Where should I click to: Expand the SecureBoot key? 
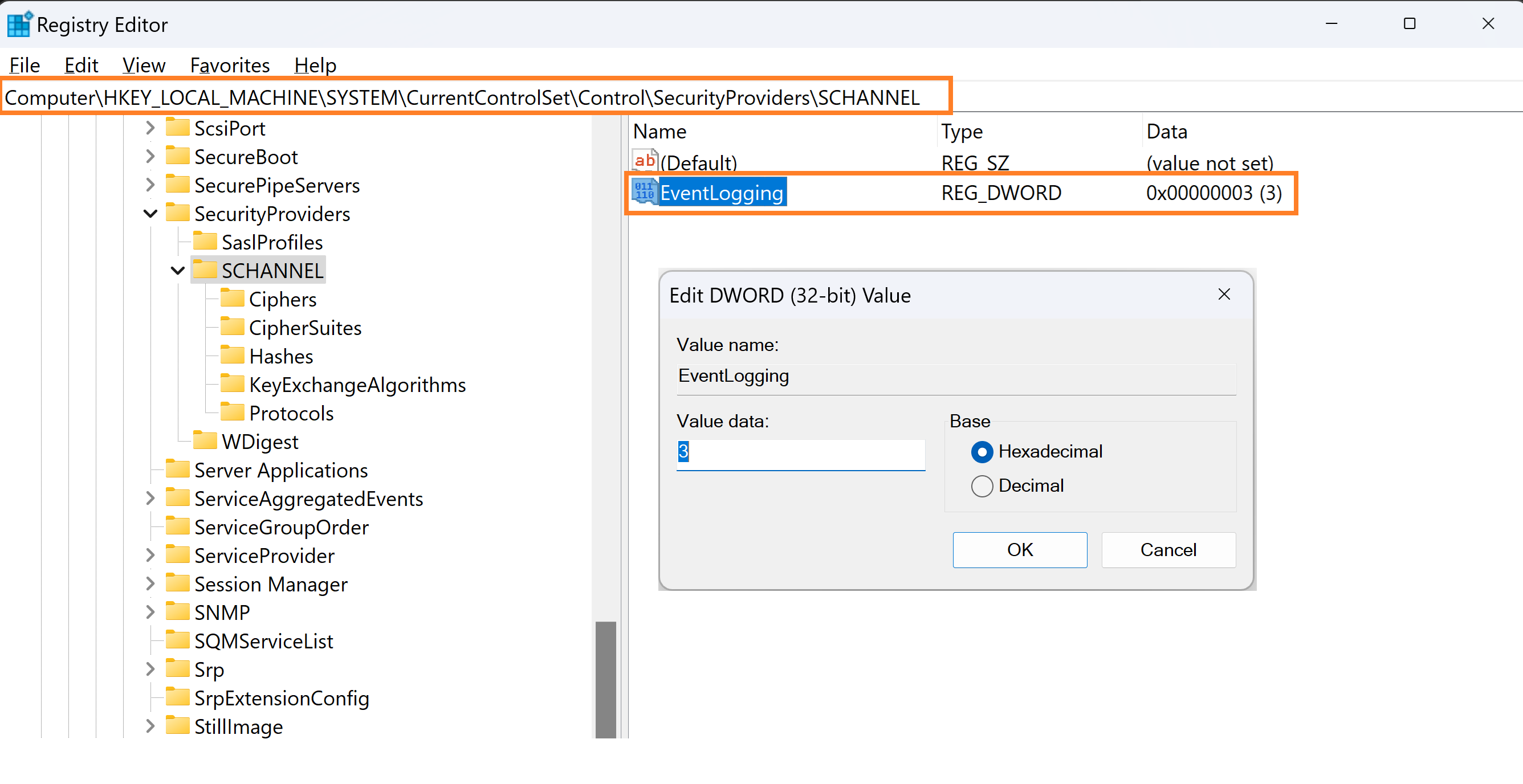(x=149, y=156)
